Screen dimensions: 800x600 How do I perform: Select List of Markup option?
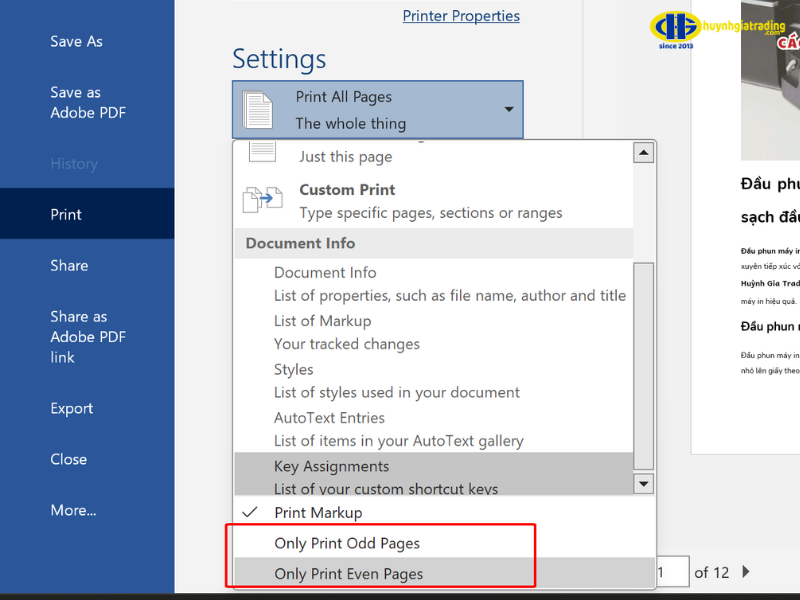322,321
